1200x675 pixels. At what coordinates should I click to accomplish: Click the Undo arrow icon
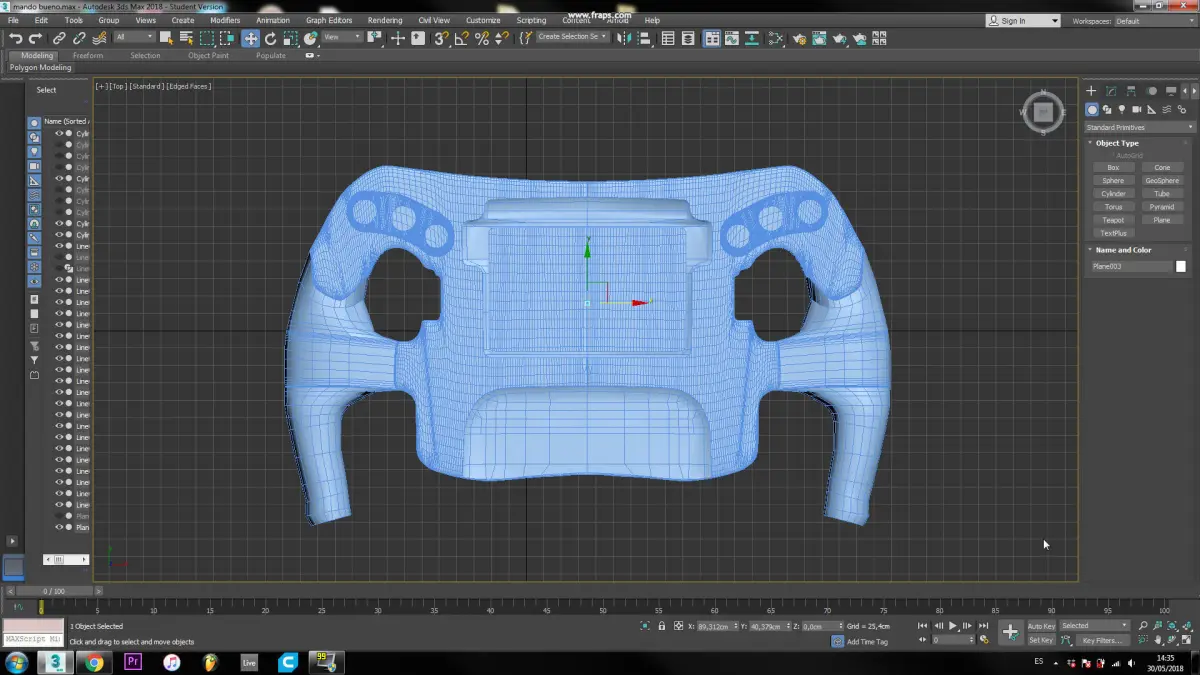16,38
